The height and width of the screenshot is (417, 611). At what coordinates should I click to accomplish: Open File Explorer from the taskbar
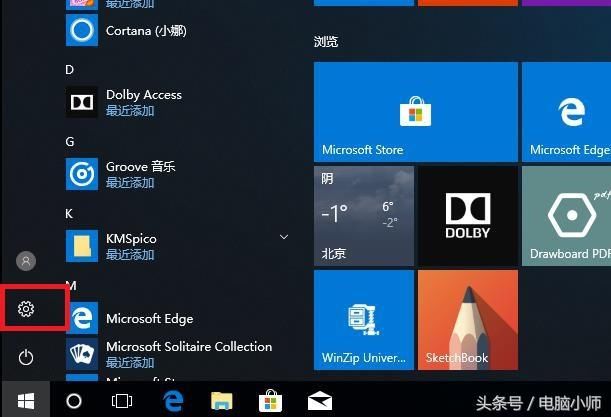(221, 401)
